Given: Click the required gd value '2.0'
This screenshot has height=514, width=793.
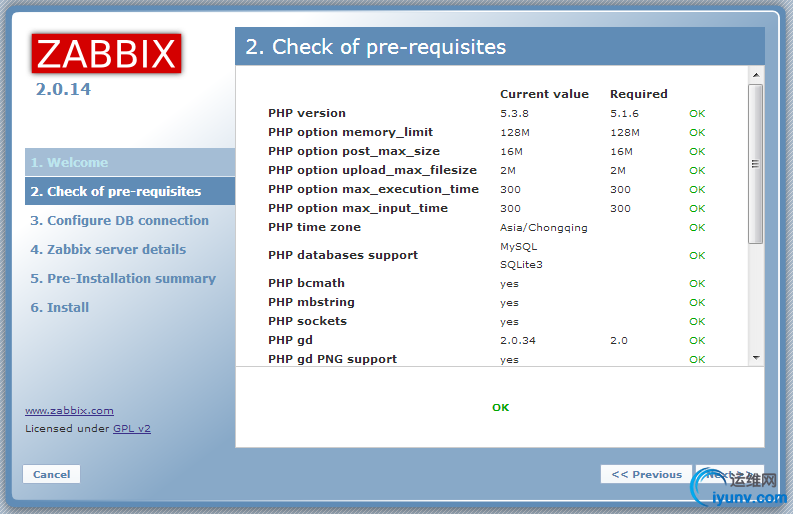Looking at the screenshot, I should (x=619, y=340).
